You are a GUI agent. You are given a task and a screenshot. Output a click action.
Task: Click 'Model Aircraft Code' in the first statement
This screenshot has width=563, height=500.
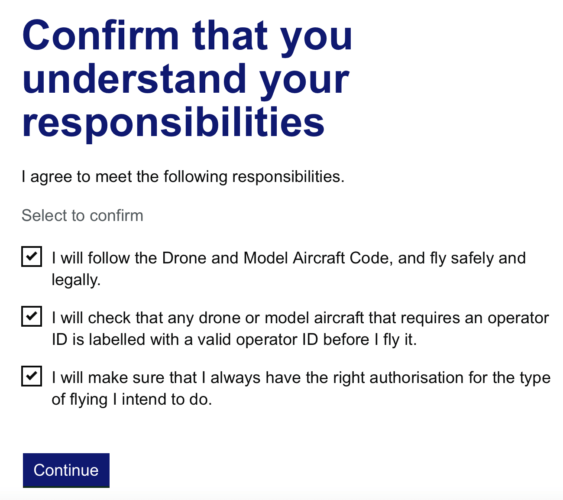[x=316, y=258]
